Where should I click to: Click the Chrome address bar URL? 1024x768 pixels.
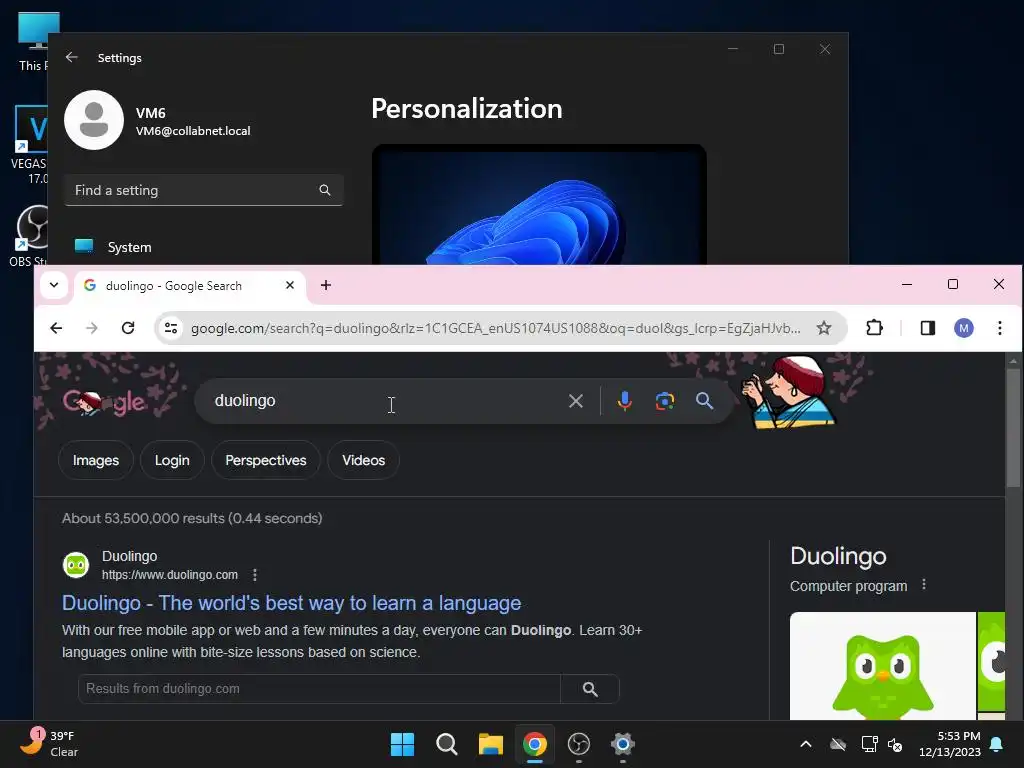tap(495, 328)
